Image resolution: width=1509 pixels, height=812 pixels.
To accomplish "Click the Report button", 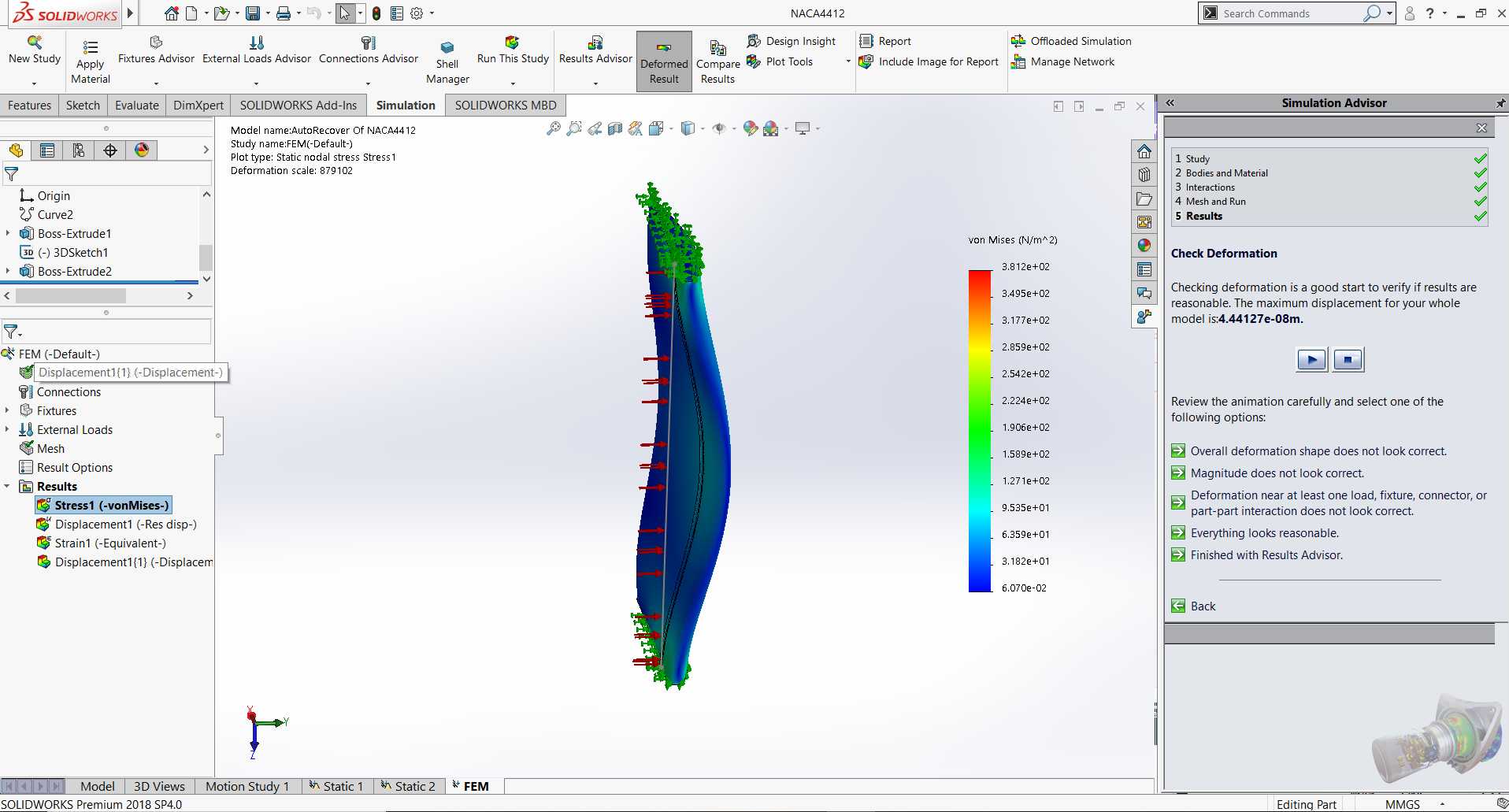I will click(885, 41).
